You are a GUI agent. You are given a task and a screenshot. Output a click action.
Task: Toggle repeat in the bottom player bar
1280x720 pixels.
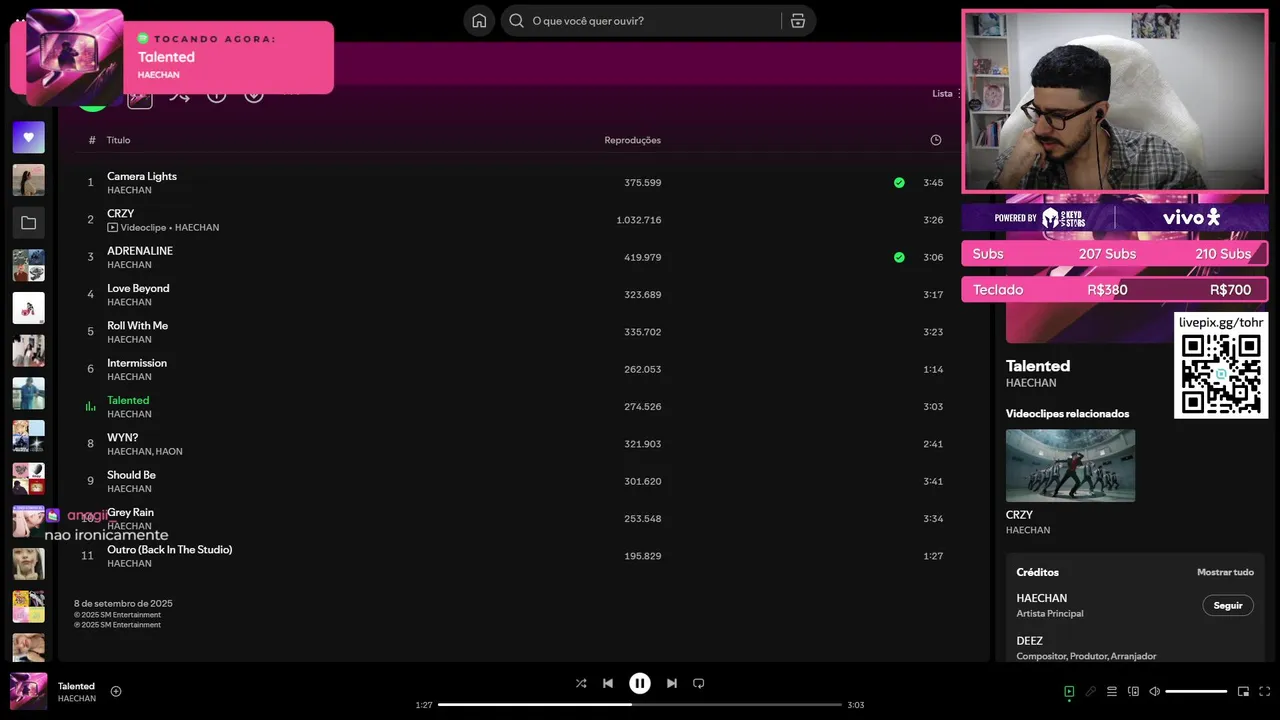pos(699,683)
